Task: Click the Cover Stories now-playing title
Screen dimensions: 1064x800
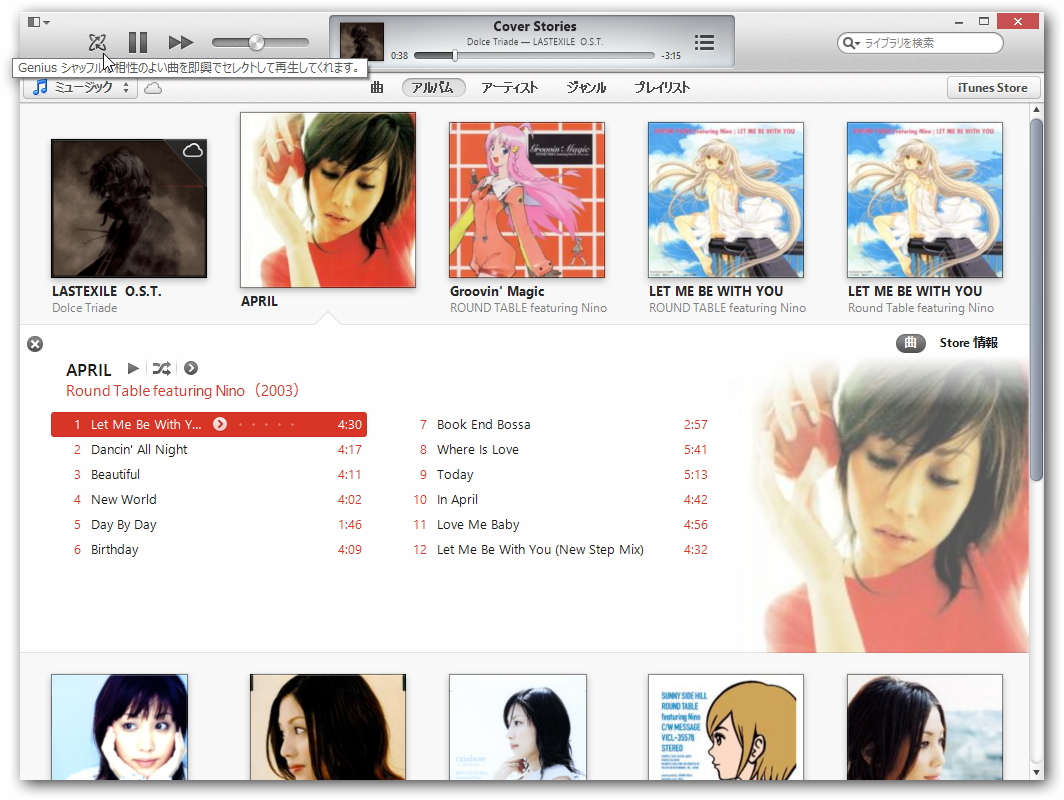Action: [x=535, y=26]
